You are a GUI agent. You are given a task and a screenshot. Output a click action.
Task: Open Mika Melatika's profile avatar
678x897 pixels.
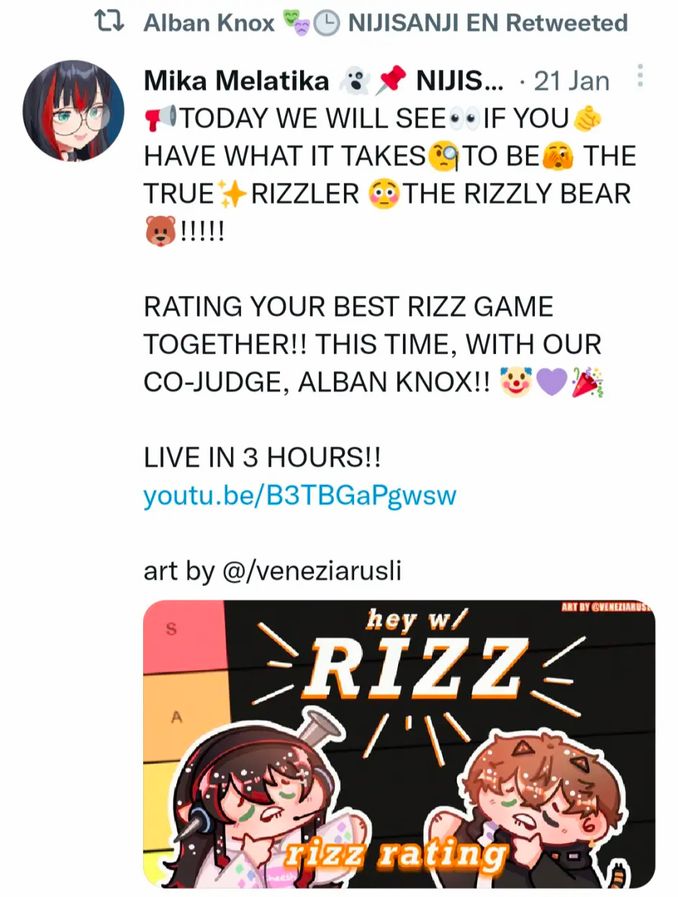click(x=74, y=110)
